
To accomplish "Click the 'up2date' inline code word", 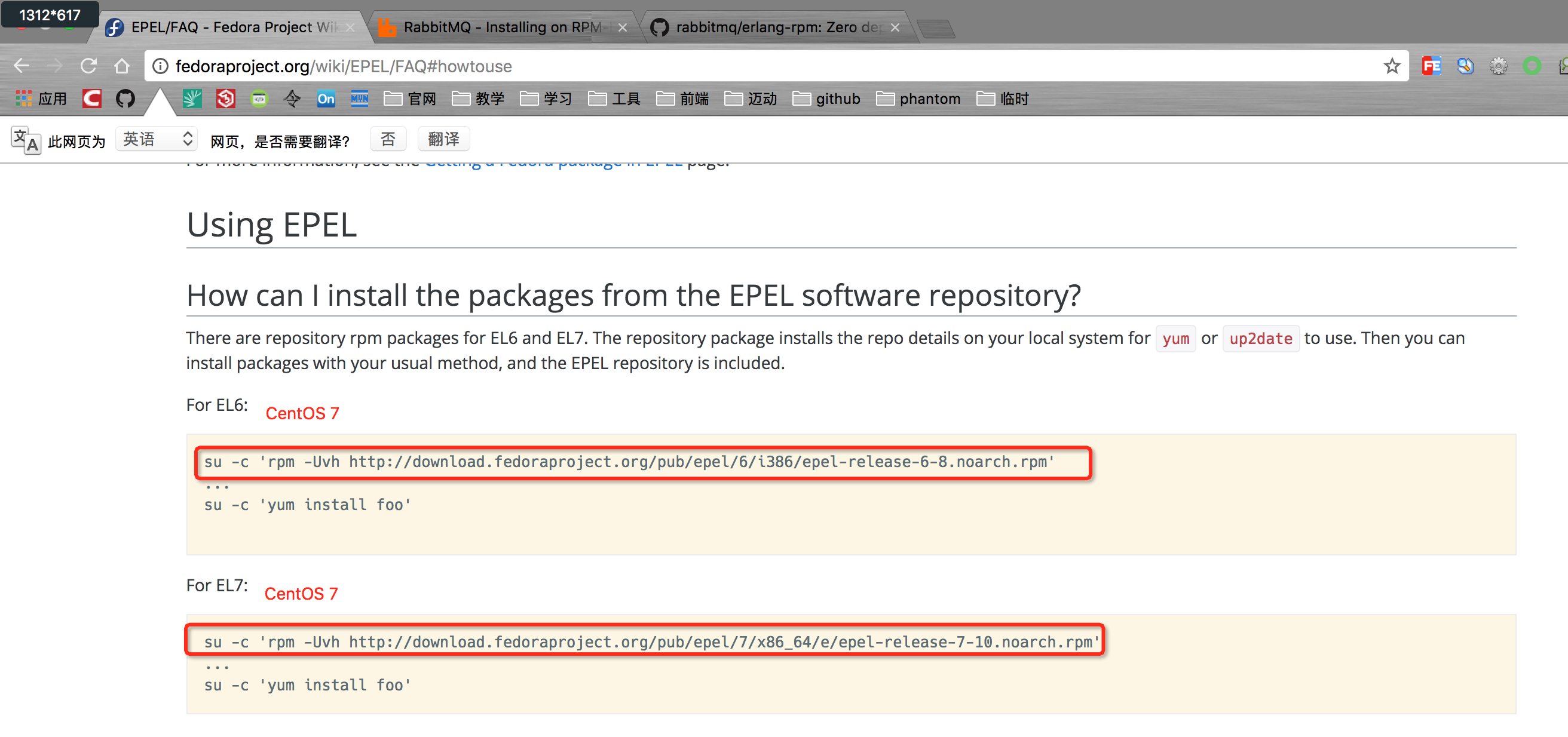I will click(1260, 339).
